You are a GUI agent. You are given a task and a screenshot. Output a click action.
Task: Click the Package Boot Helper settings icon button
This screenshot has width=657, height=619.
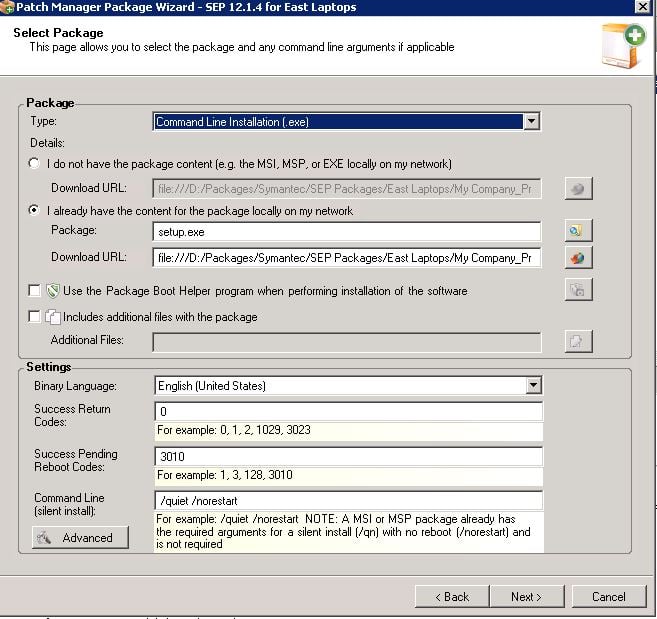click(578, 290)
